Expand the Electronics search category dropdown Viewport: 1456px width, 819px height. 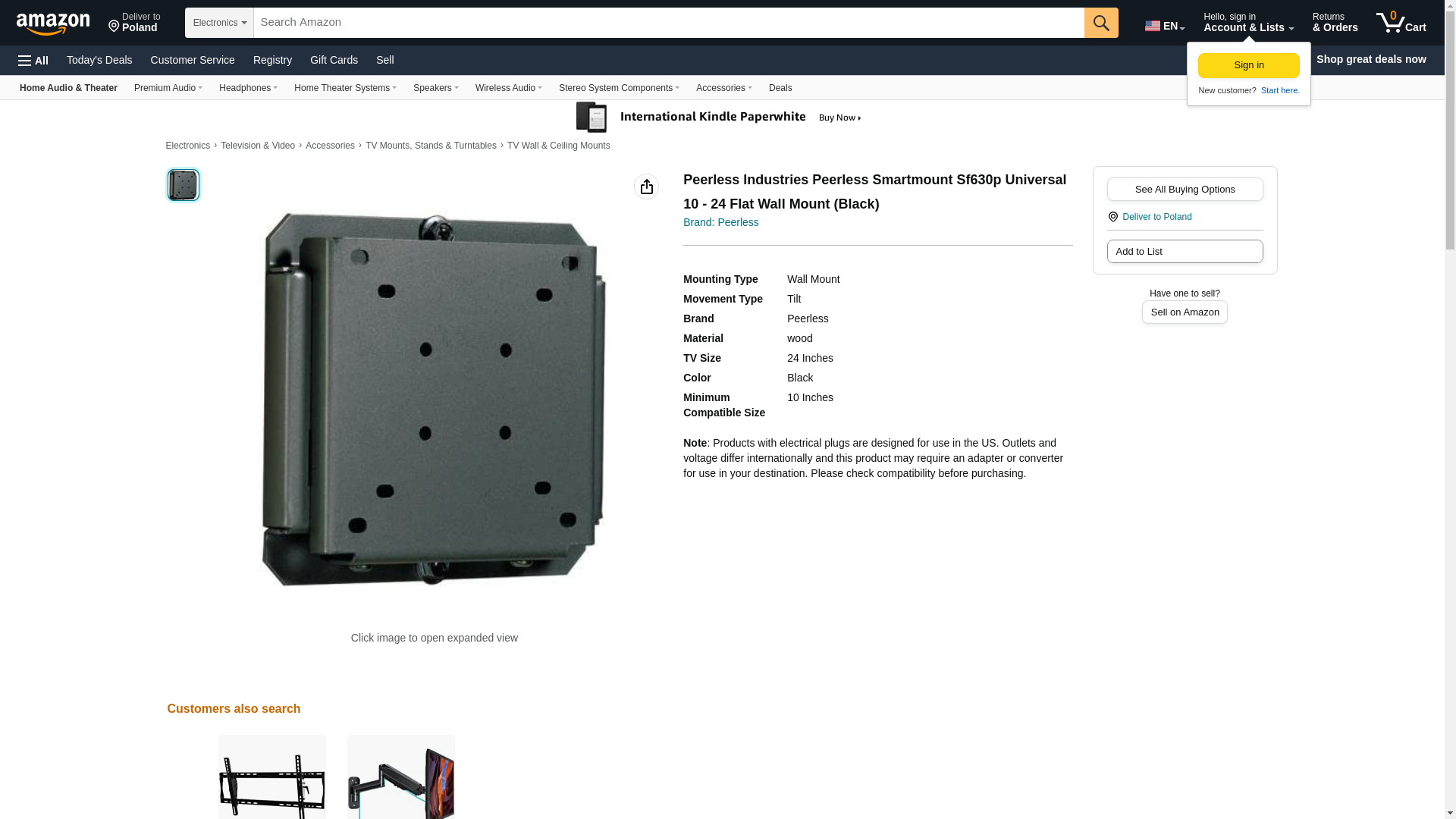coord(219,23)
